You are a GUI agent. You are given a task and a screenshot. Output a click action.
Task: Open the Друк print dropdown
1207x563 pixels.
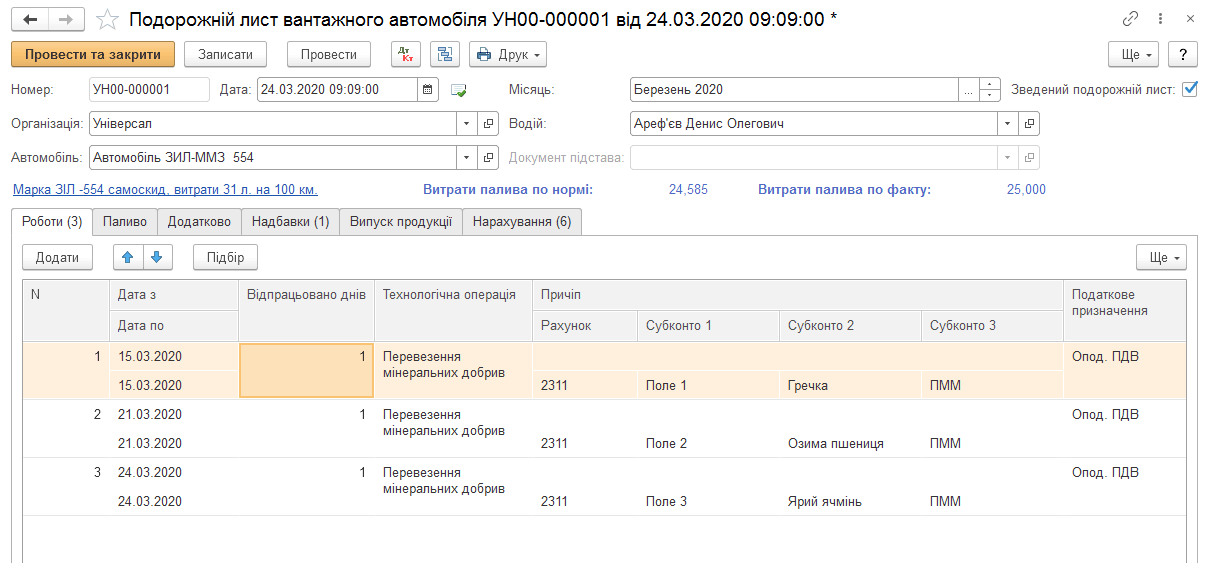click(508, 54)
